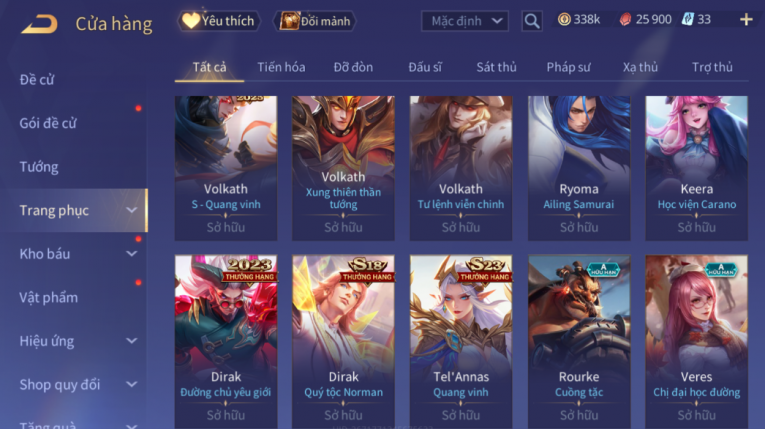Select Tel'Annas Quang vinh skin card

(x=461, y=342)
